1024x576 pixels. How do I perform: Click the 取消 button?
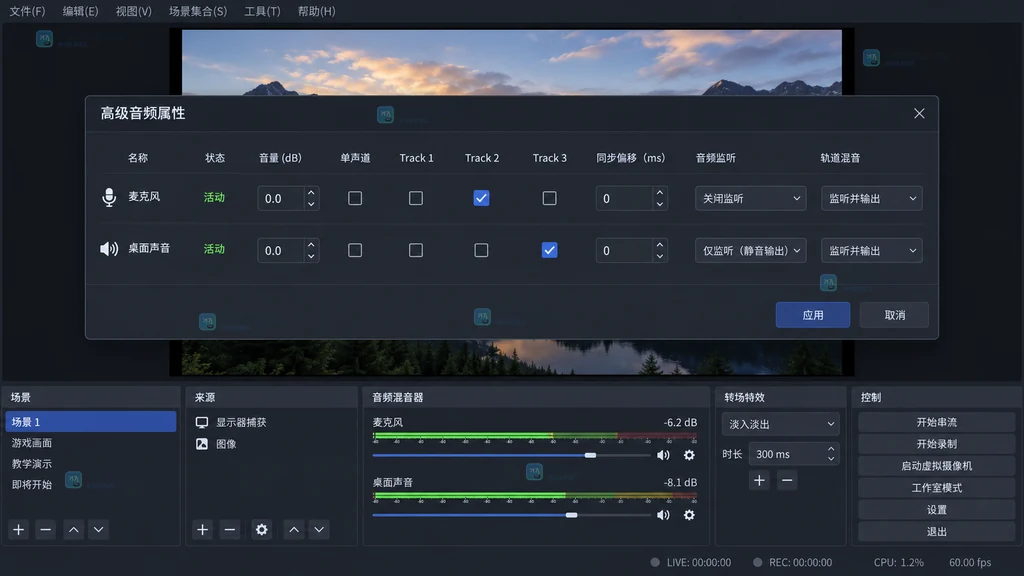[x=895, y=315]
